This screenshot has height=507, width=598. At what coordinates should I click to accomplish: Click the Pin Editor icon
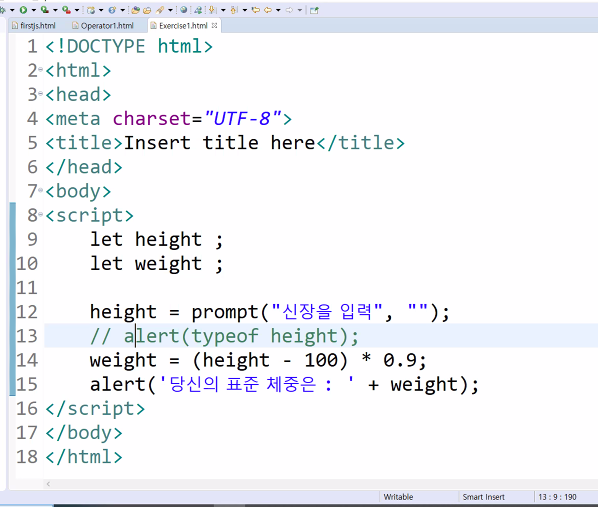tap(314, 10)
